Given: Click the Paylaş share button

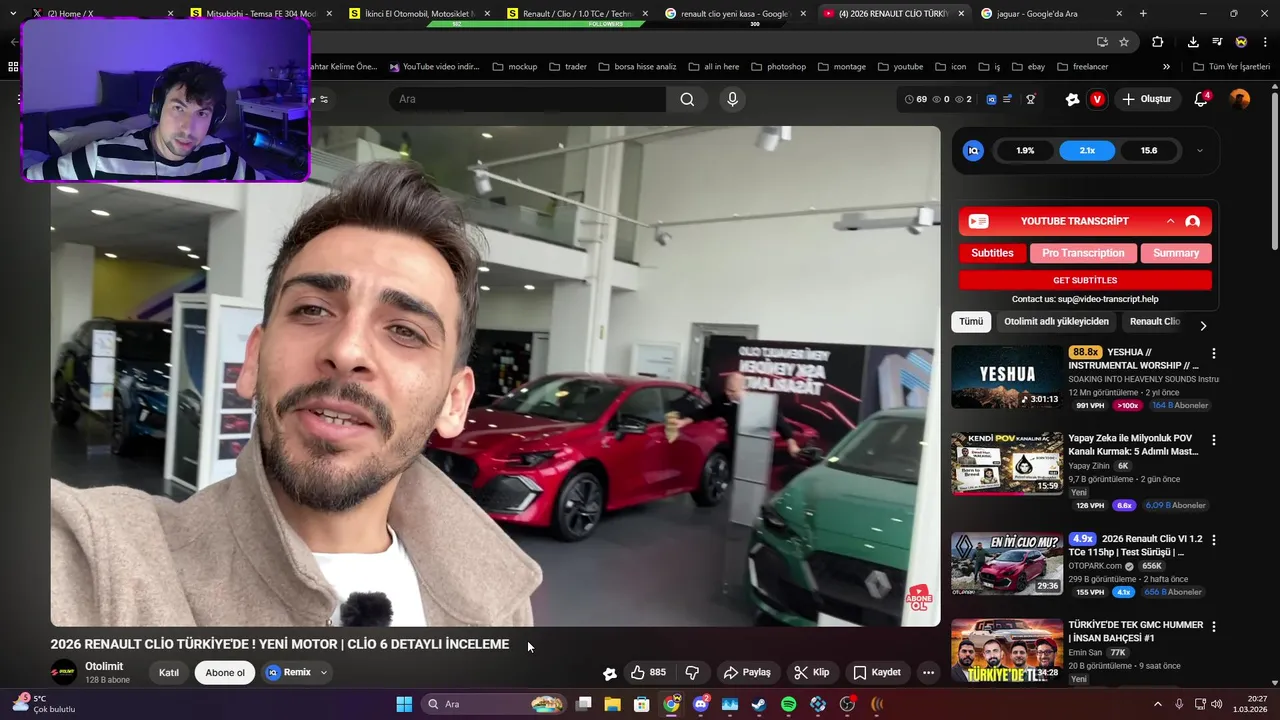Looking at the screenshot, I should tap(747, 672).
